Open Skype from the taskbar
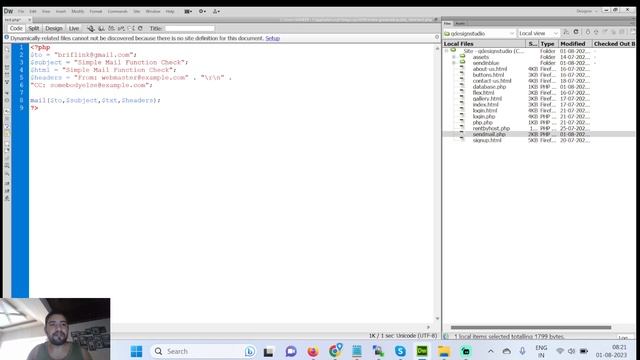640x360 pixels. pos(400,351)
